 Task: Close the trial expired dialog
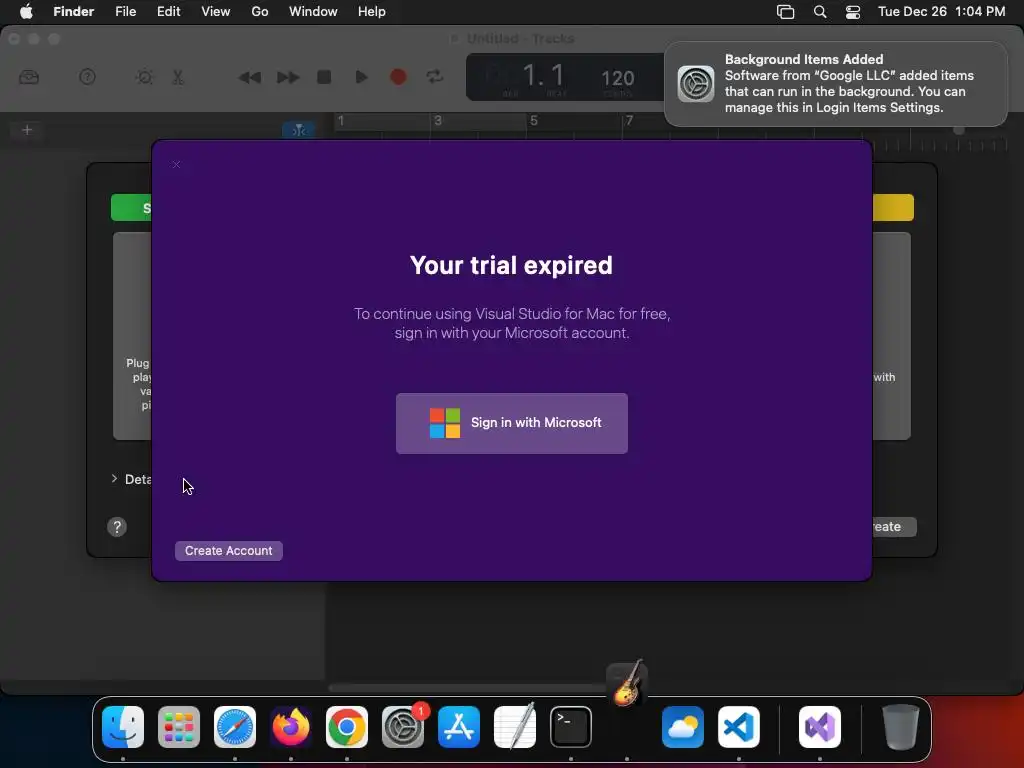(x=176, y=165)
